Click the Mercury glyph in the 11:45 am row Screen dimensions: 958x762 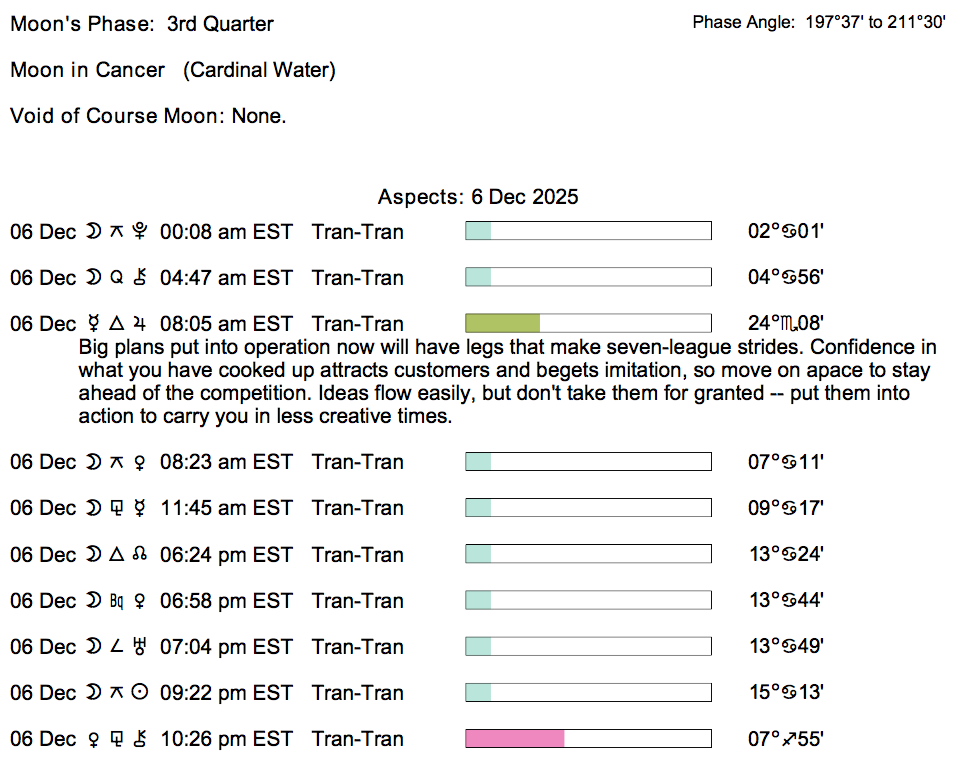click(141, 508)
